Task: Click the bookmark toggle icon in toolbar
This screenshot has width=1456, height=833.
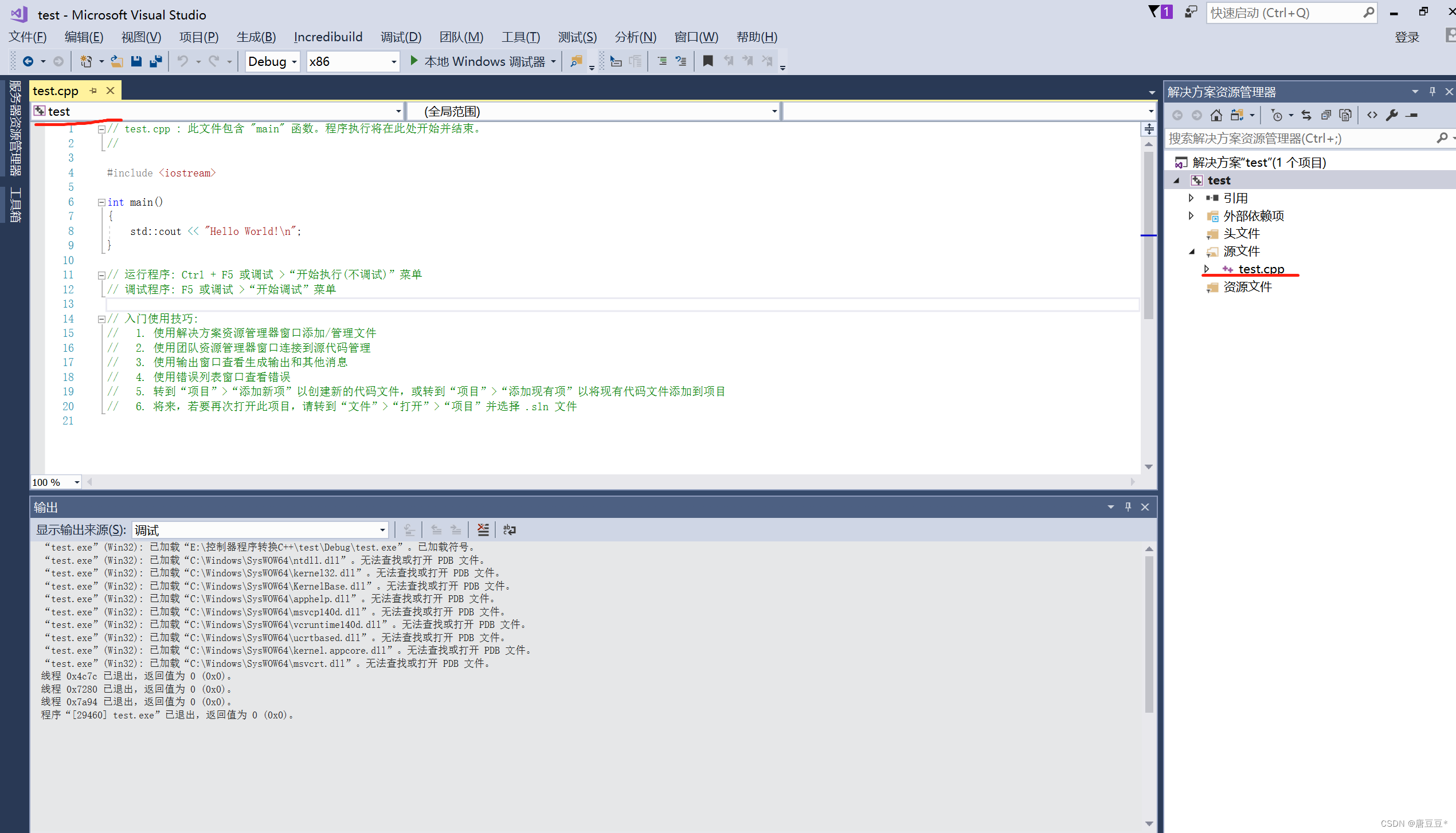Action: (709, 61)
